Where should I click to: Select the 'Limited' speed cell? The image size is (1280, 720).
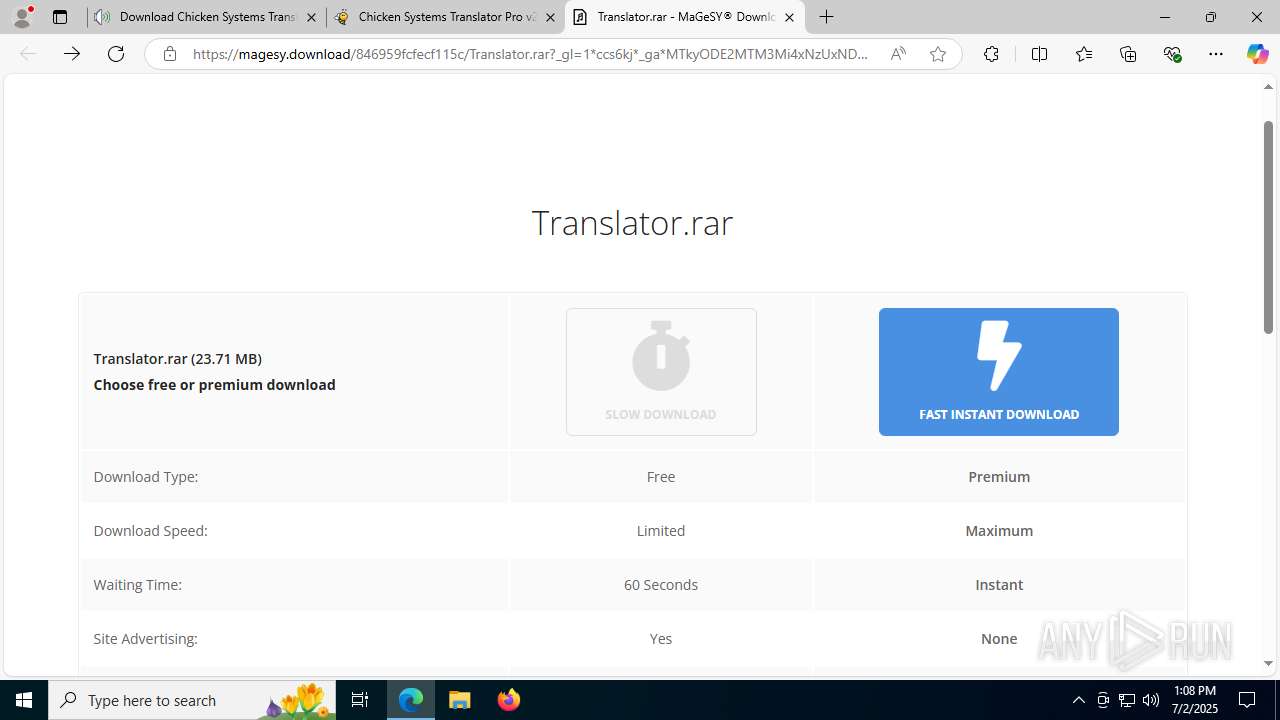coord(661,530)
